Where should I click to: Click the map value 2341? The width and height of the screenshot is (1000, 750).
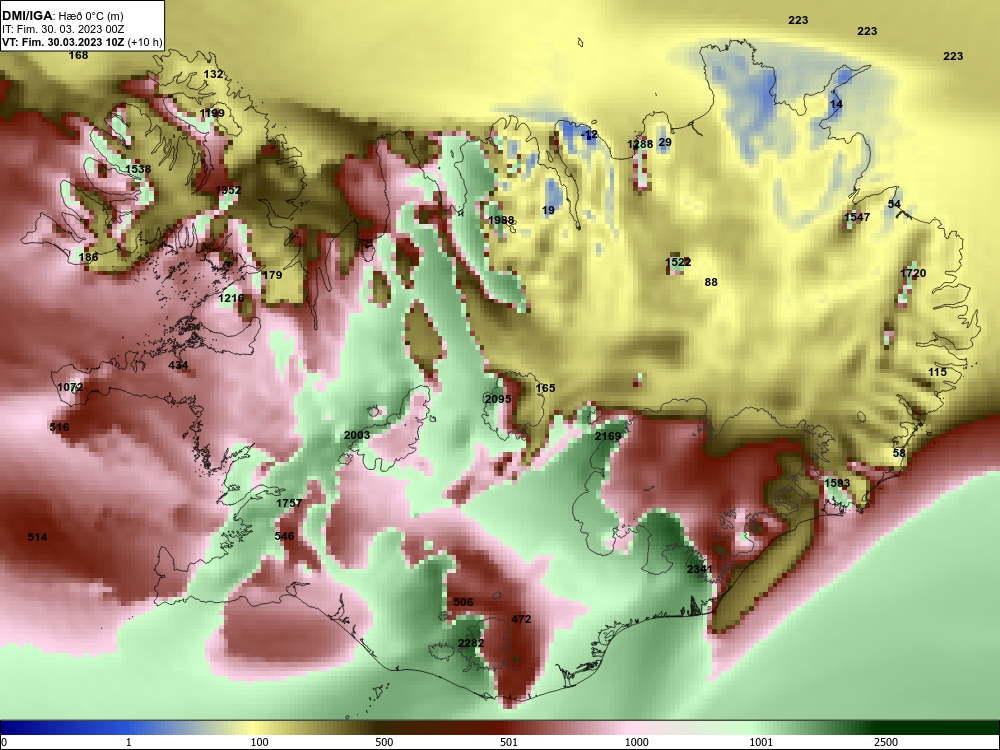pos(700,569)
